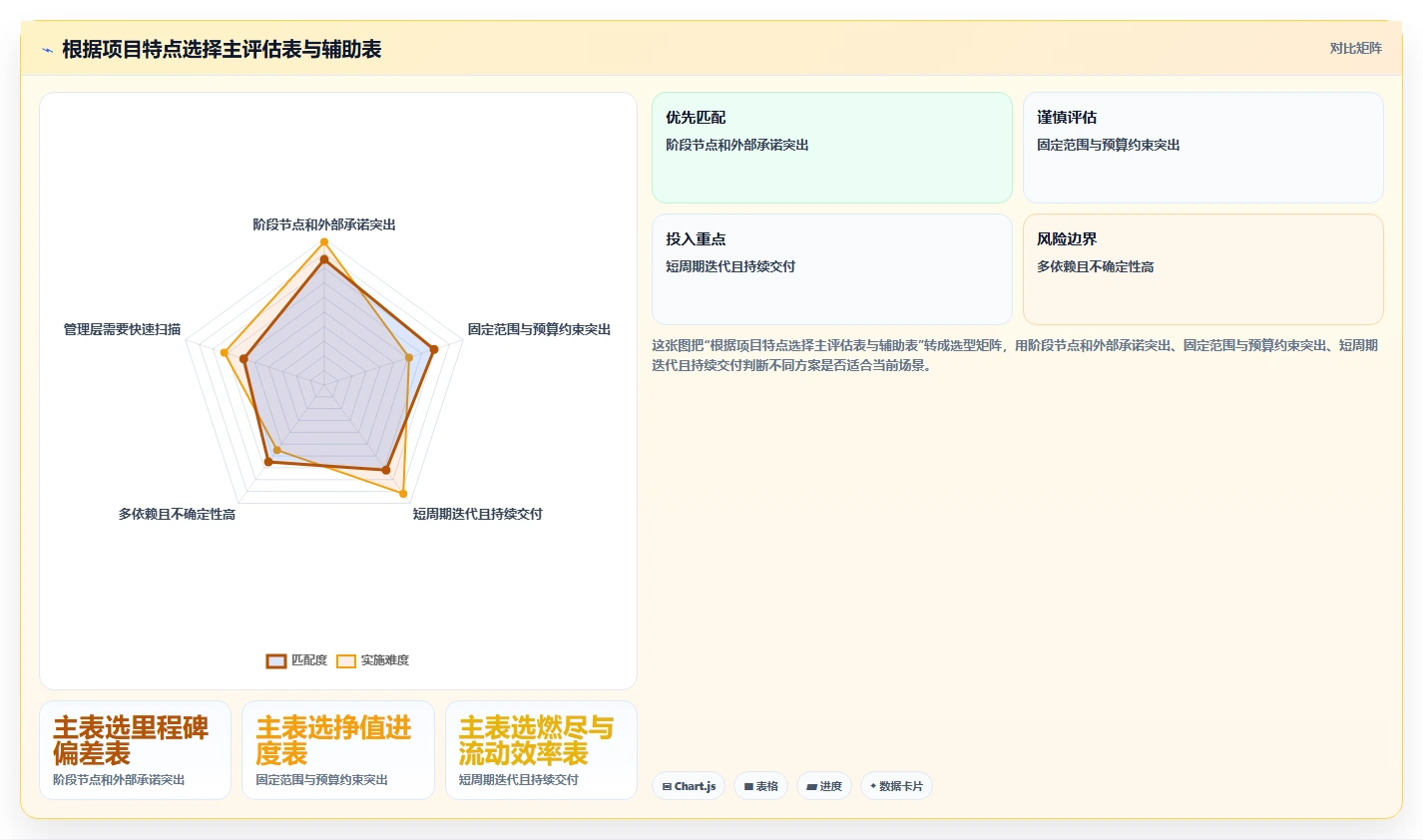Viewport: 1423px width, 840px height.
Task: Click the header icon before the title
Action: [47, 50]
